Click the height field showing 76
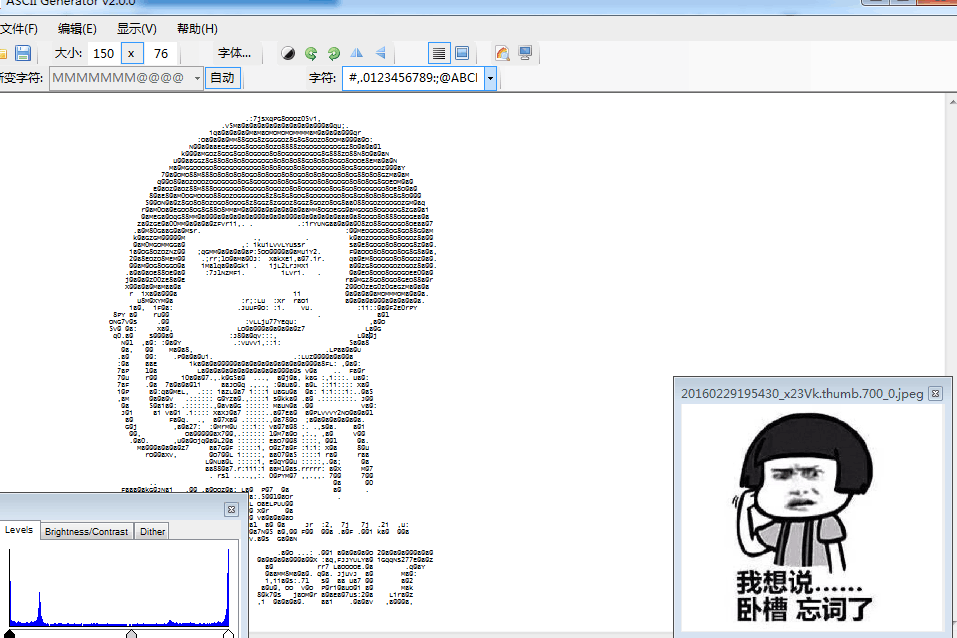This screenshot has width=957, height=638. (161, 54)
